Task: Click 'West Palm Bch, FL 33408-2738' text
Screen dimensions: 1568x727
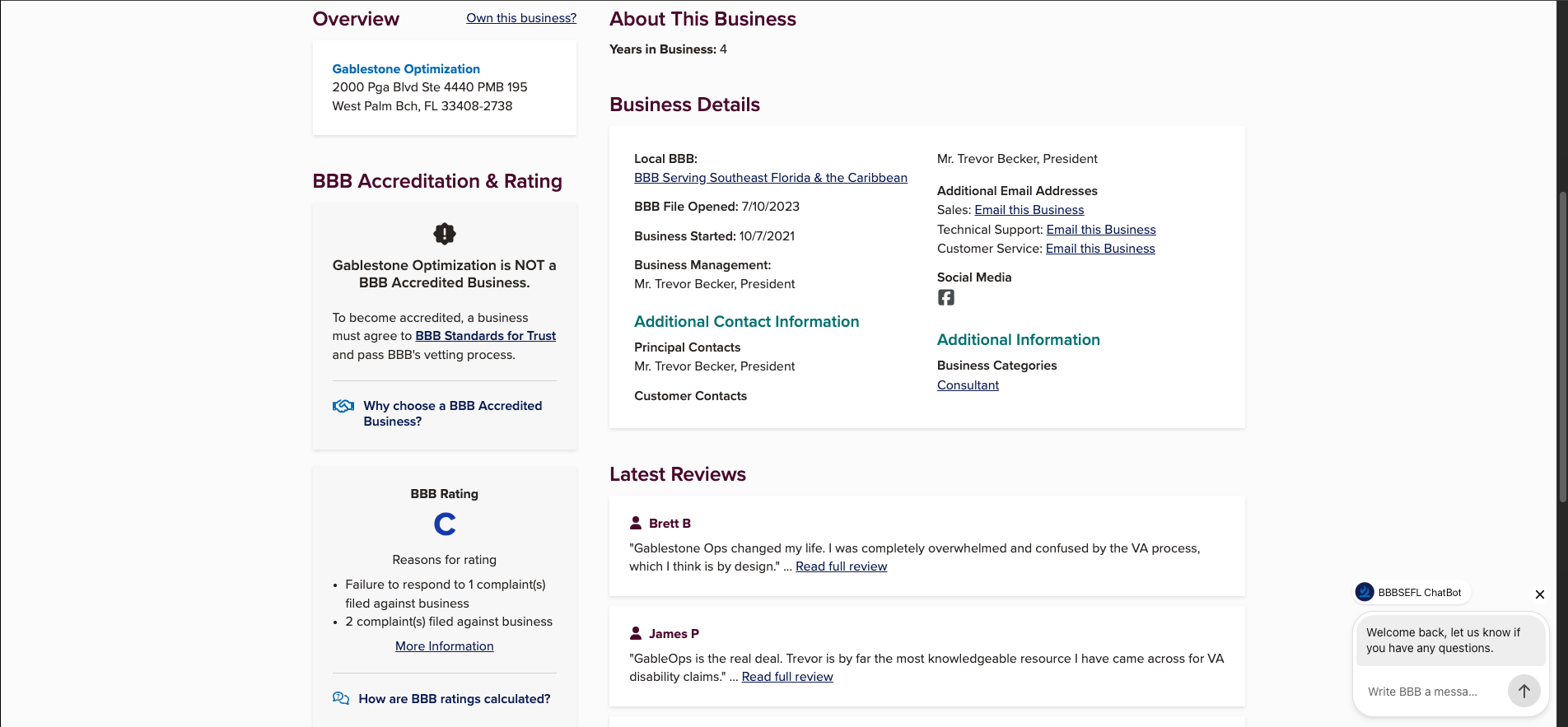Action: (x=422, y=106)
